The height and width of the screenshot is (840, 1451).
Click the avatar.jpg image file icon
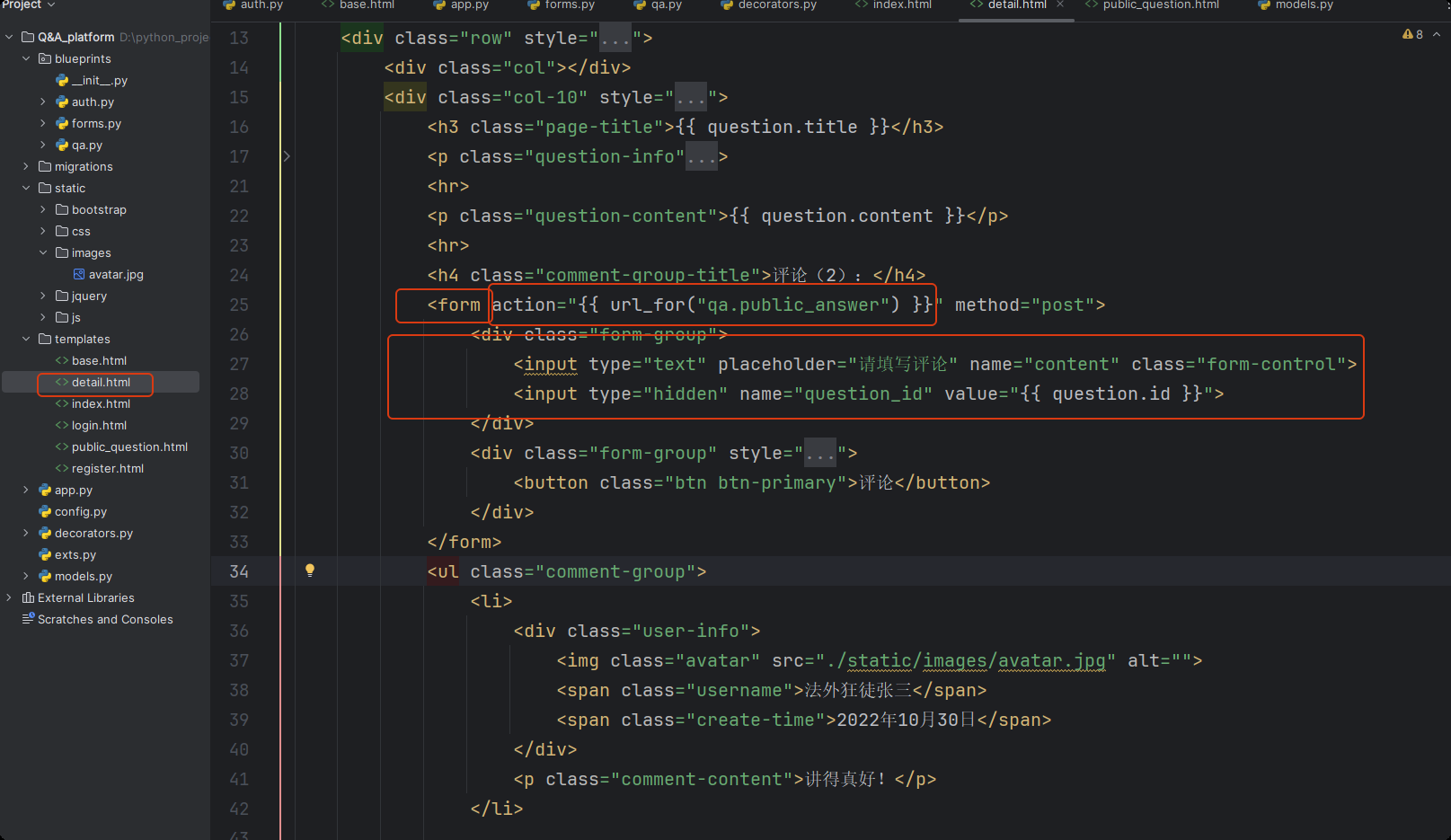(x=79, y=274)
